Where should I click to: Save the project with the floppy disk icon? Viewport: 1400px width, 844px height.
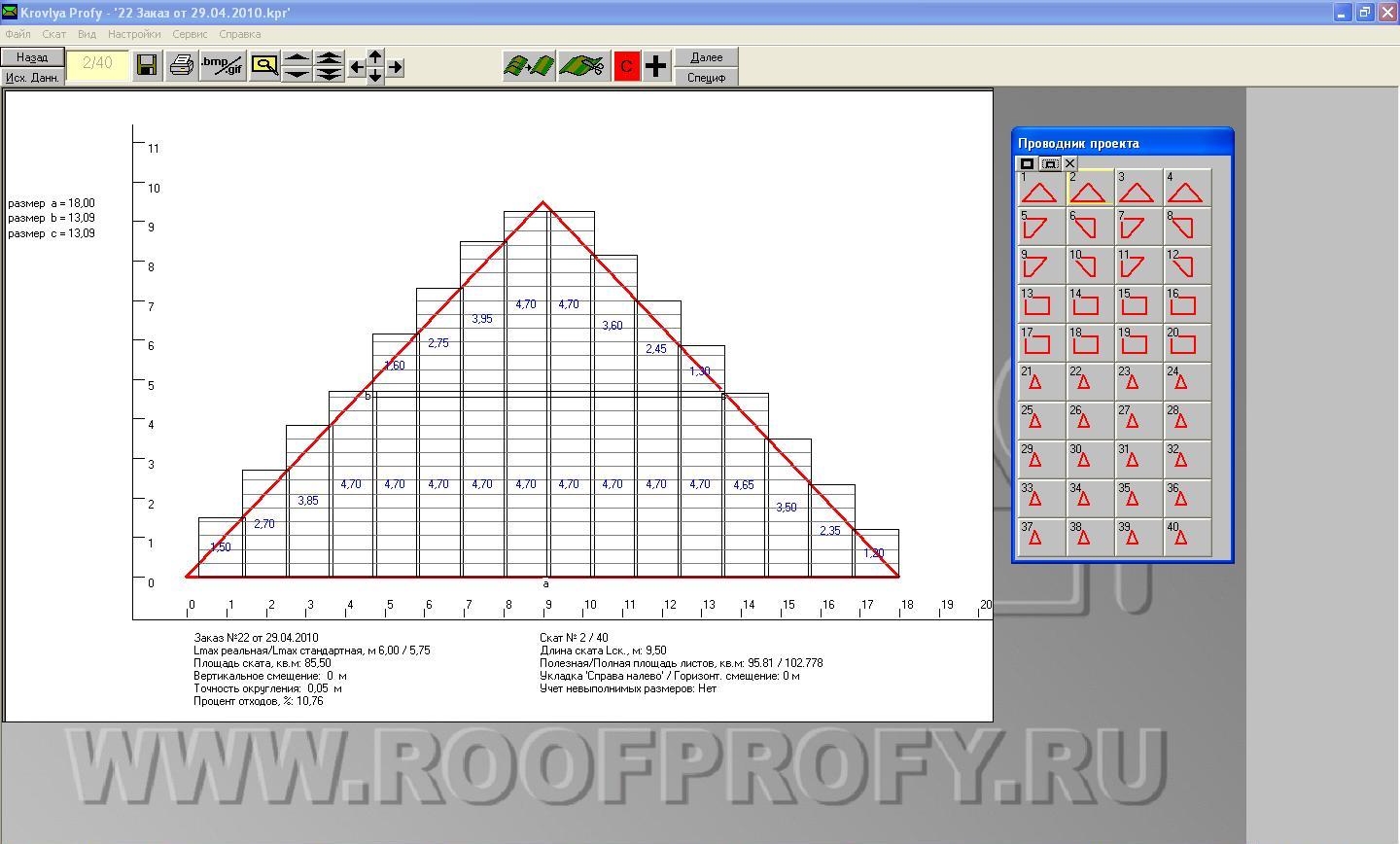coord(148,65)
